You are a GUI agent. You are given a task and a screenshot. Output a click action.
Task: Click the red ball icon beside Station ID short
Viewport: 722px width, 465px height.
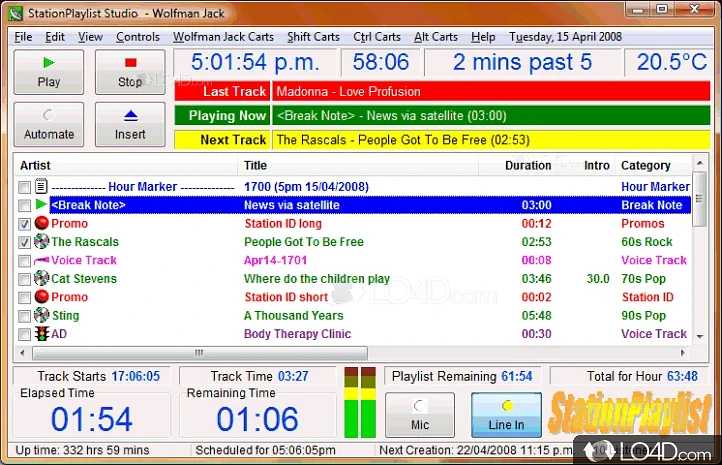pos(41,296)
